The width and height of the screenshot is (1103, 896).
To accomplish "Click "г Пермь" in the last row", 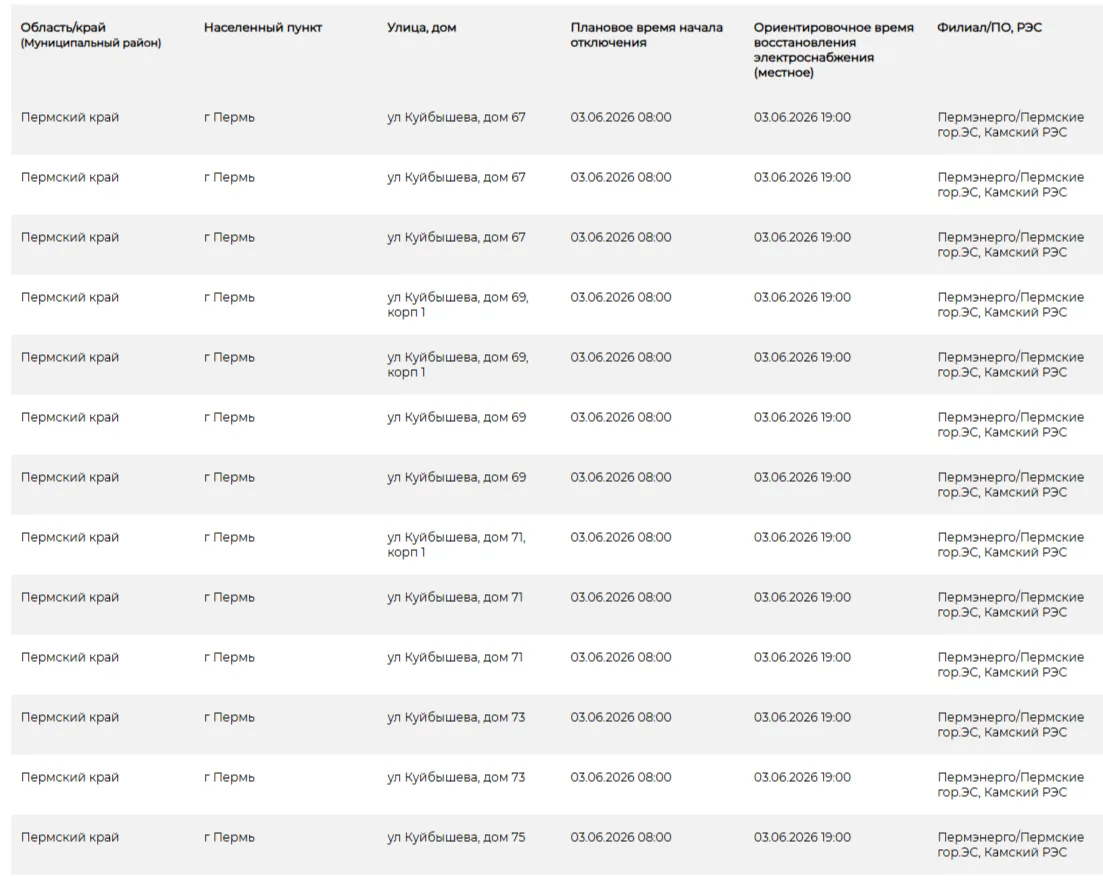I will pyautogui.click(x=229, y=837).
